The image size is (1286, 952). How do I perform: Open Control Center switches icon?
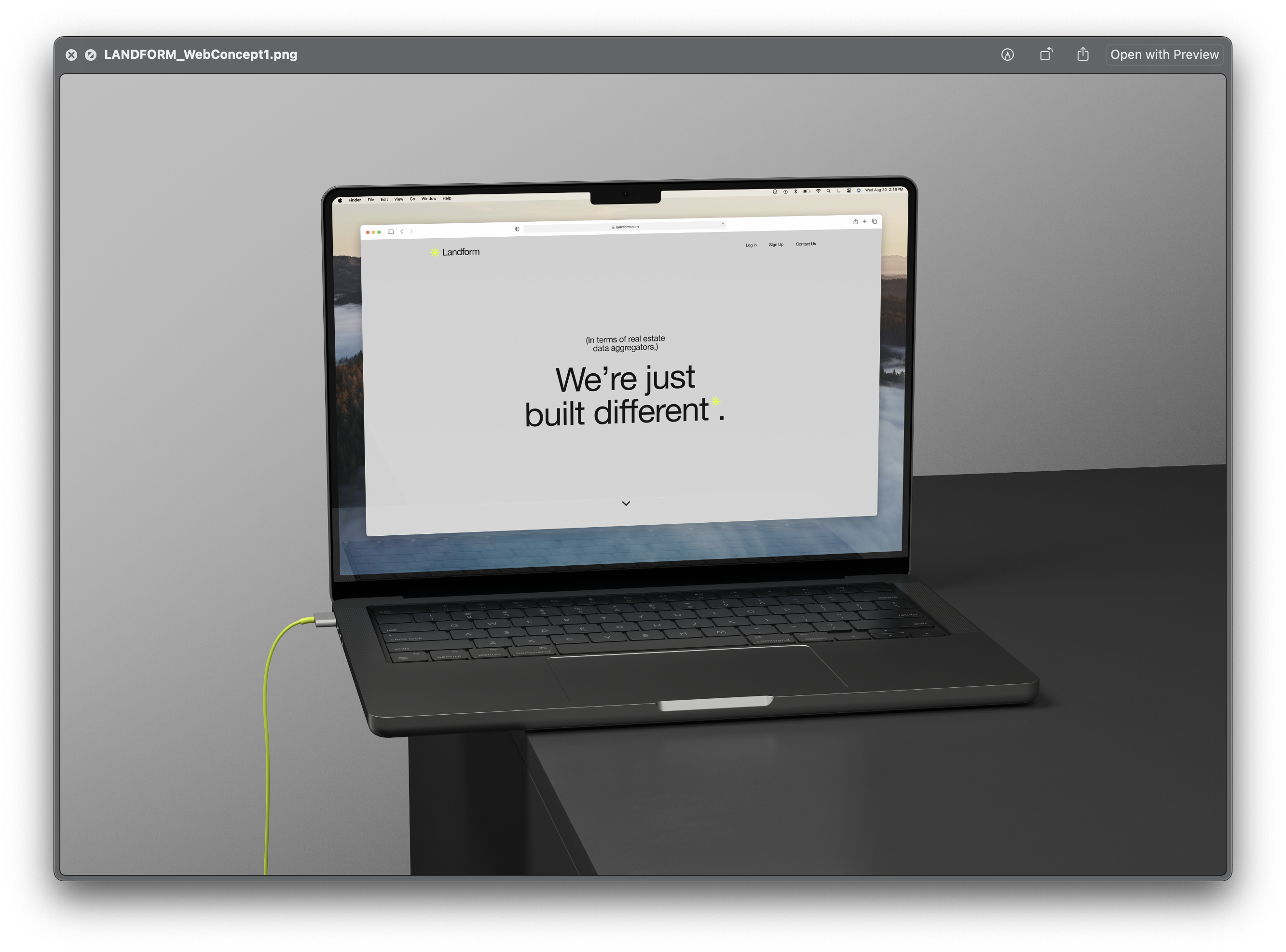(x=848, y=191)
